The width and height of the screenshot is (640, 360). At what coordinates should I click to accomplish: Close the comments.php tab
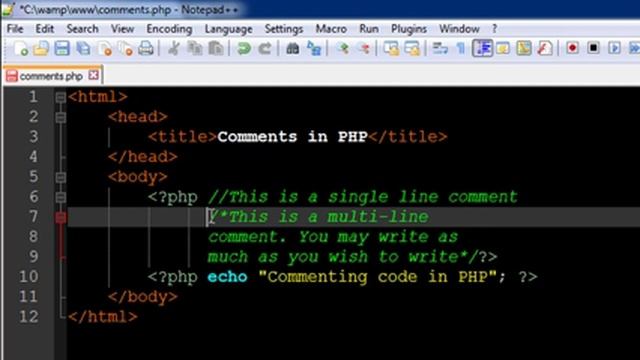coord(93,75)
